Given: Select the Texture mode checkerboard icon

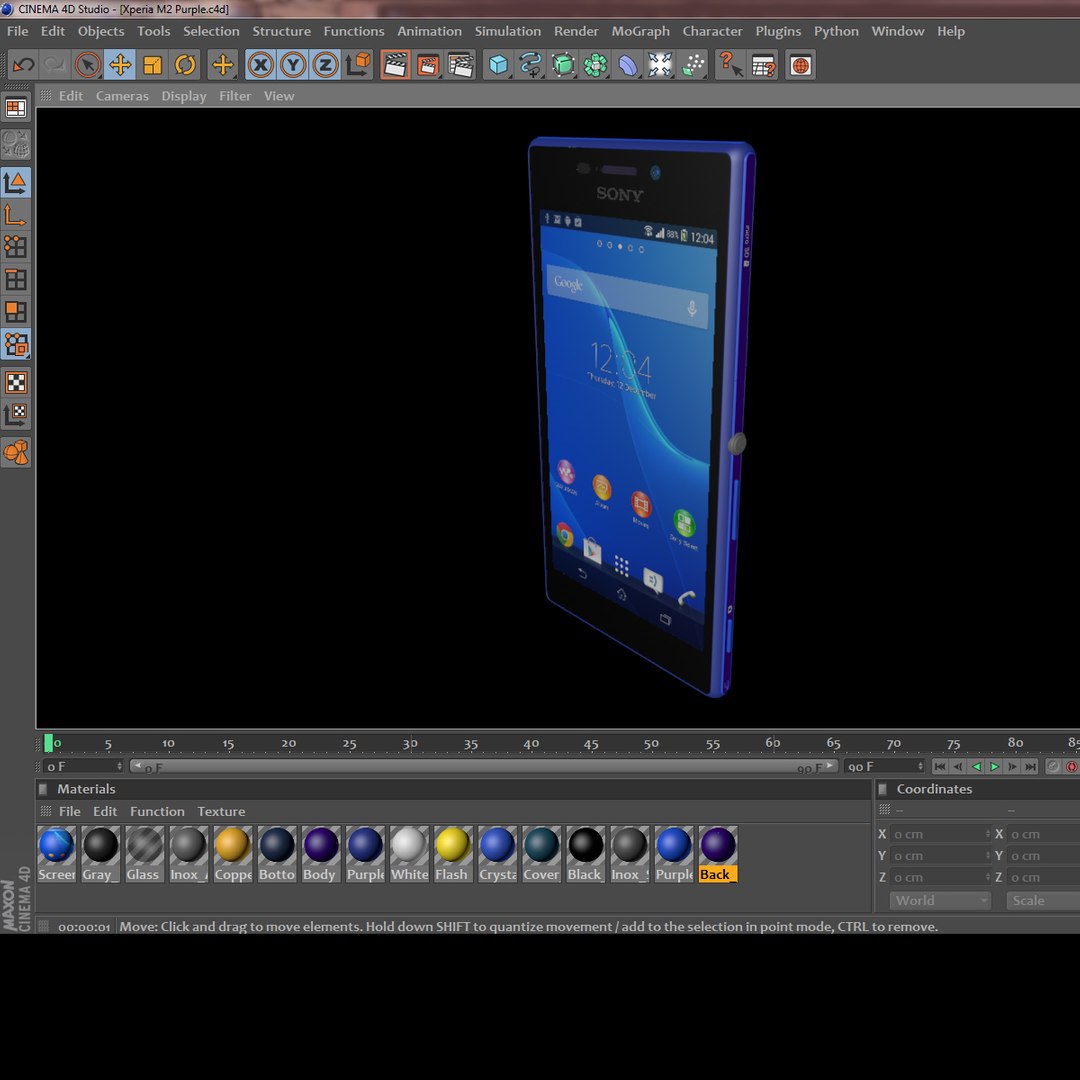Looking at the screenshot, I should coord(16,382).
